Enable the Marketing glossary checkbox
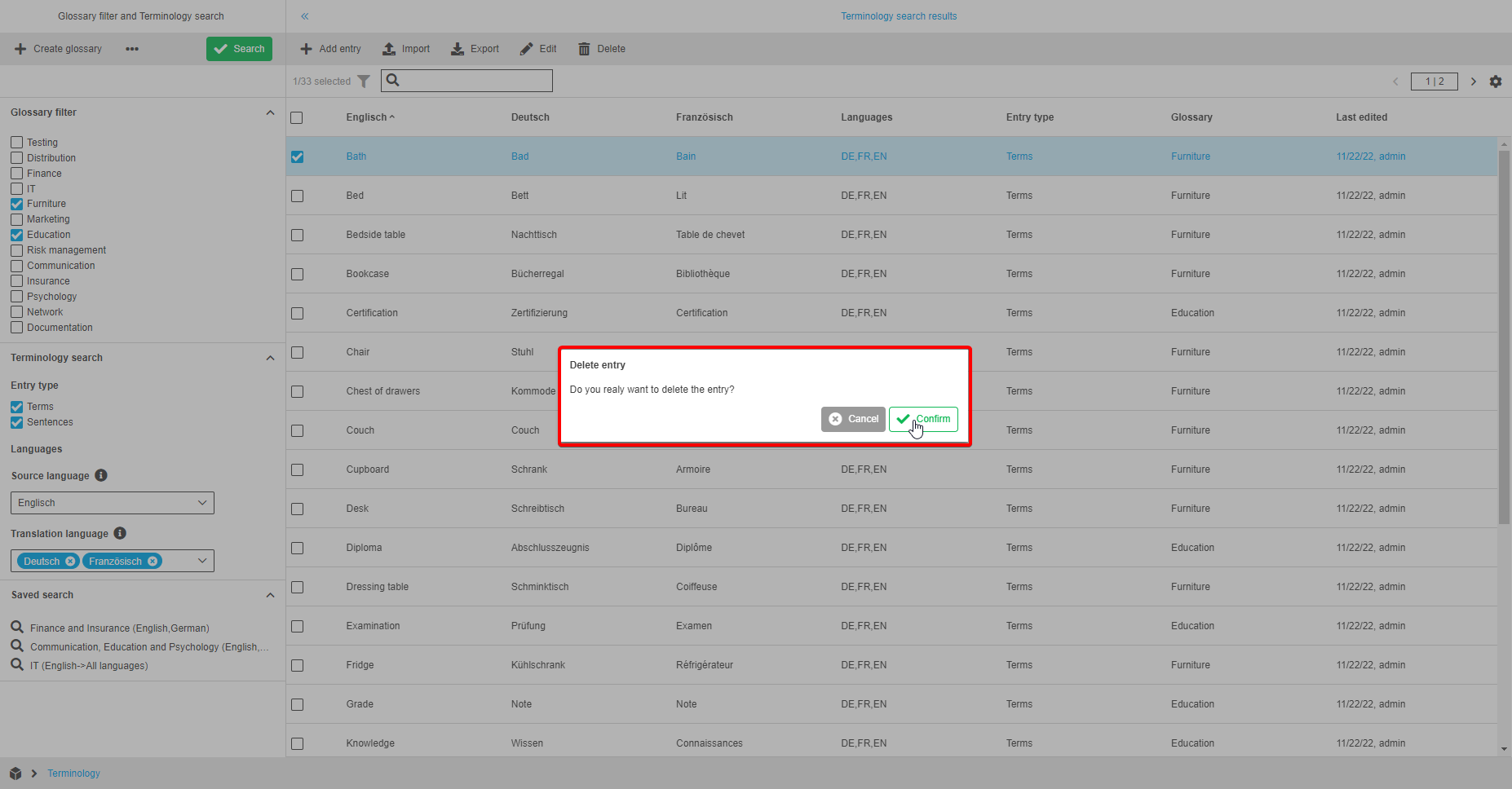Image resolution: width=1512 pixels, height=789 pixels. (17, 219)
